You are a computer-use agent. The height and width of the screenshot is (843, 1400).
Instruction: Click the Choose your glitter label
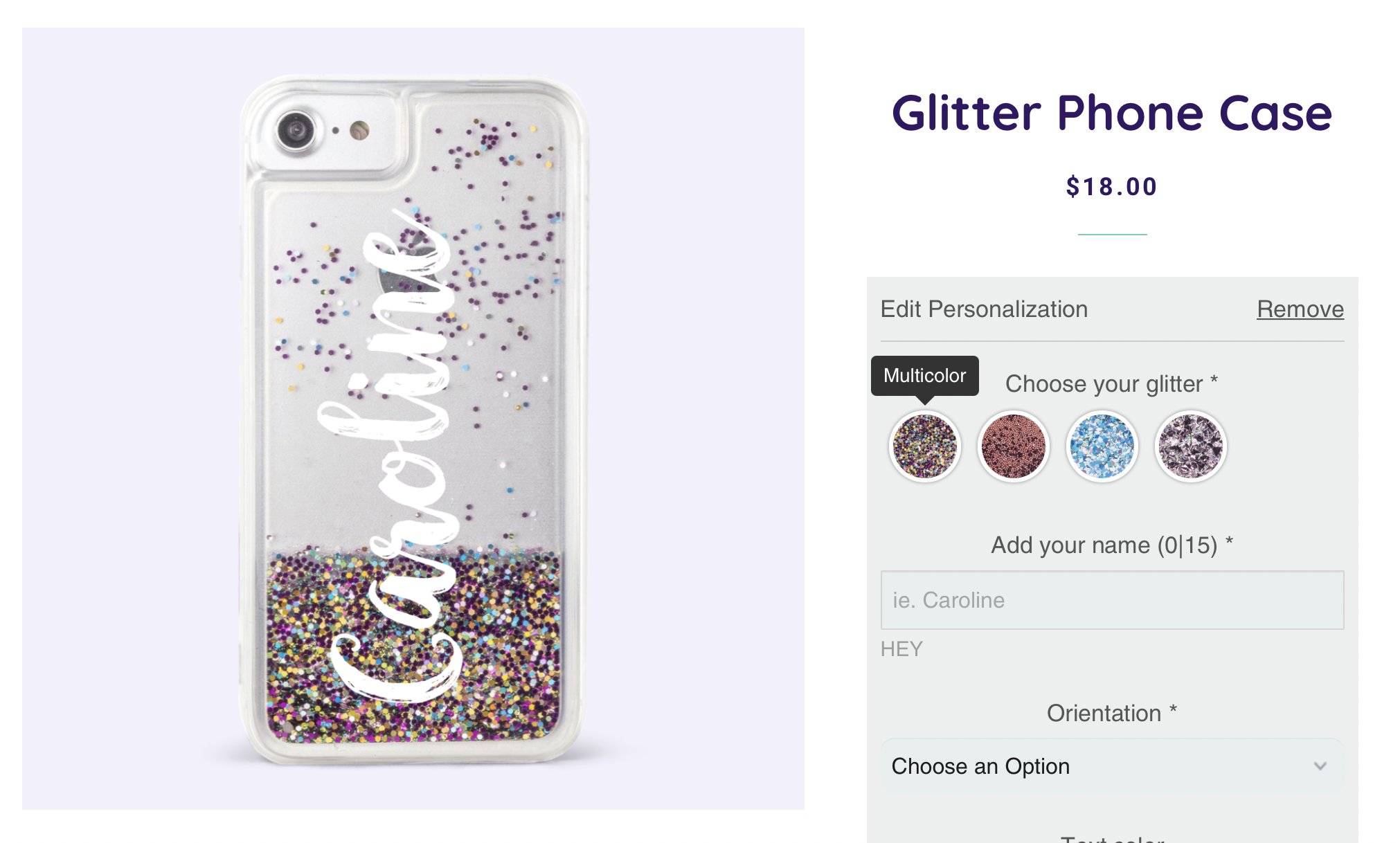tap(1111, 383)
